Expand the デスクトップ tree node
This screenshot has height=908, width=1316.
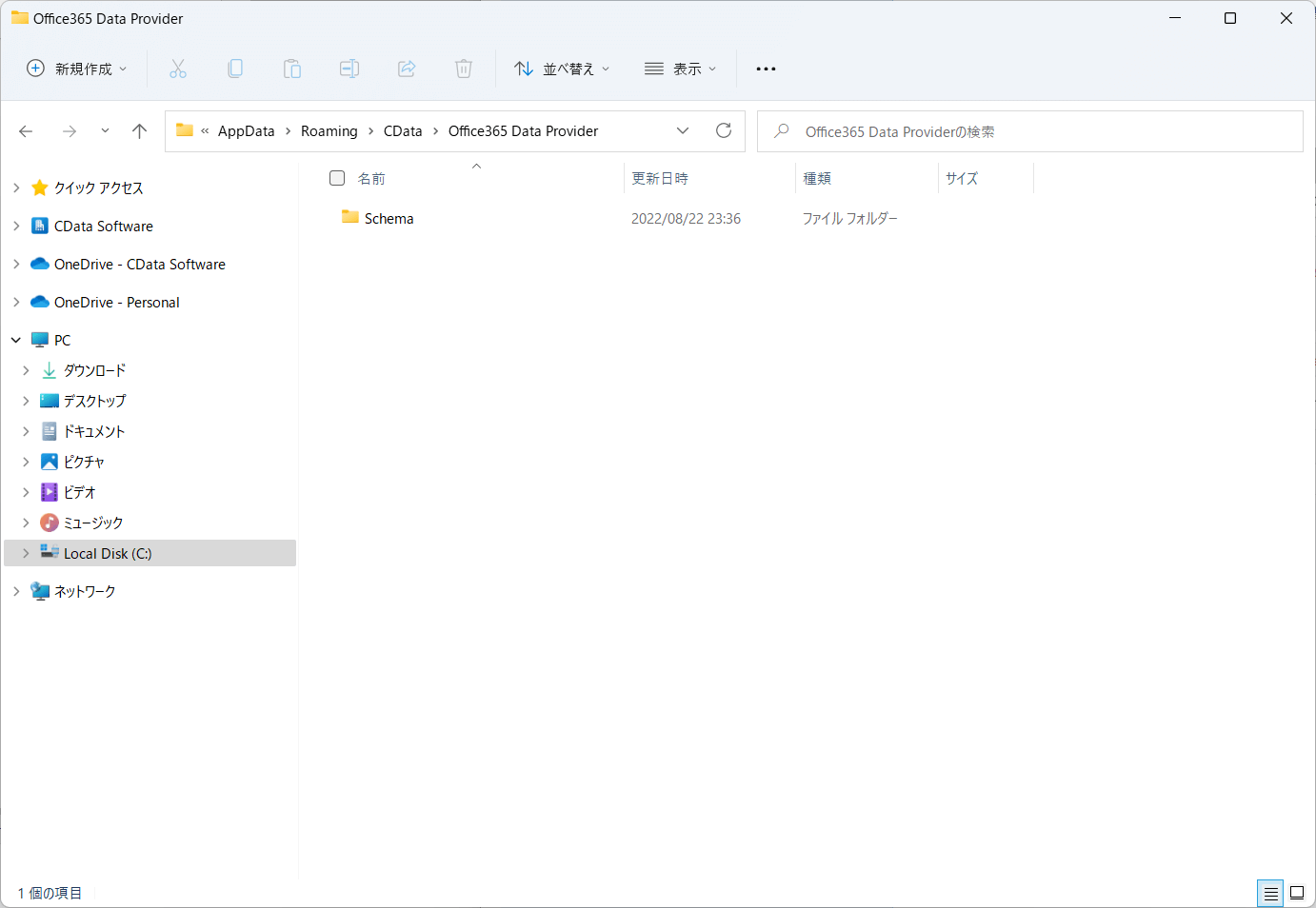click(x=26, y=401)
